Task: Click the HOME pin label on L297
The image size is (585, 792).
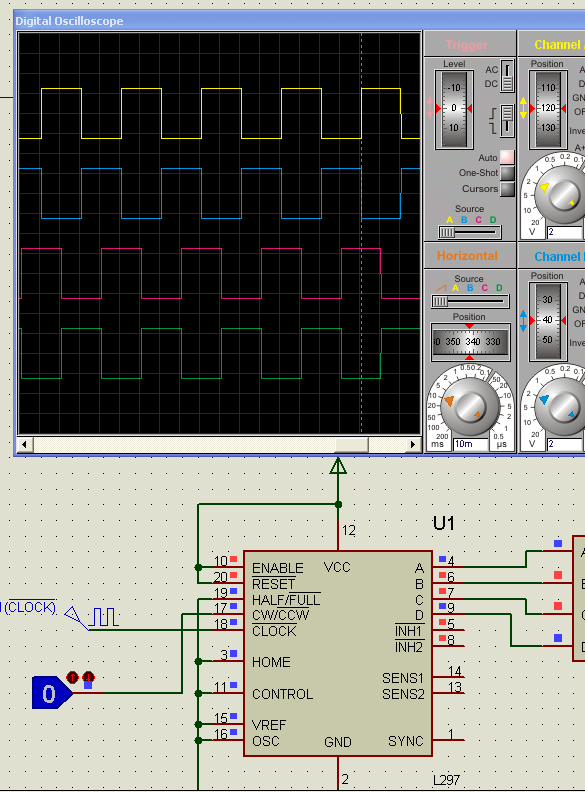Action: tap(271, 662)
